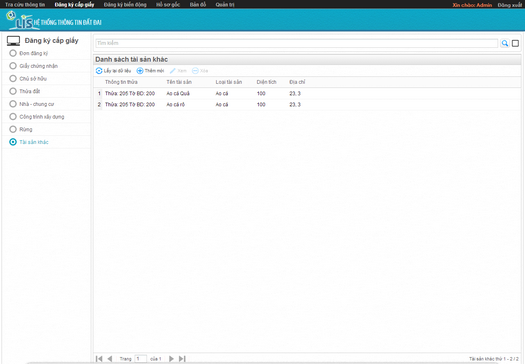Click Thửa: 205 cell in Ao cá Quả row
This screenshot has height=364, width=525.
tap(130, 93)
